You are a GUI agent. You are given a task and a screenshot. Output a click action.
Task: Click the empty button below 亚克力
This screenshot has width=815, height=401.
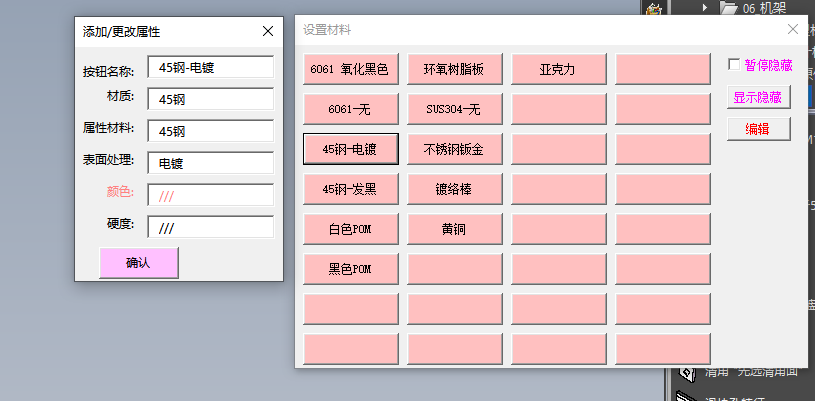(559, 109)
